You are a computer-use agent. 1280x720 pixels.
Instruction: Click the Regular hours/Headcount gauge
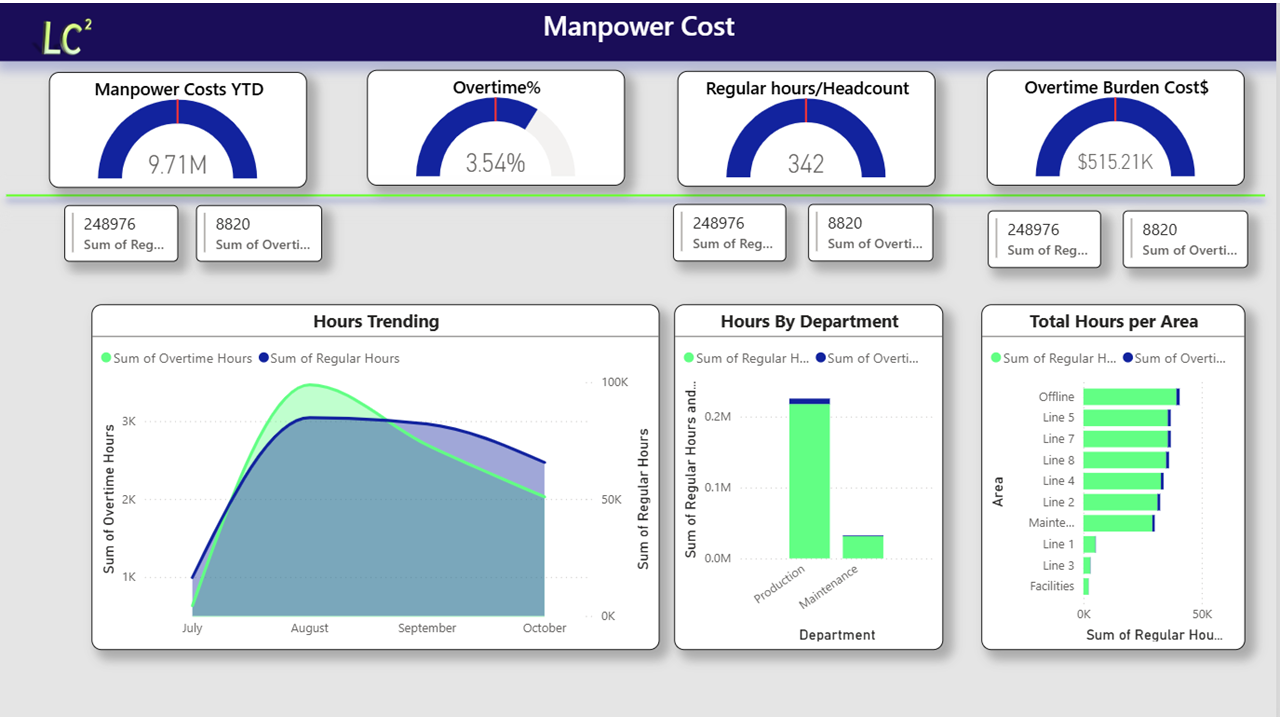point(806,135)
